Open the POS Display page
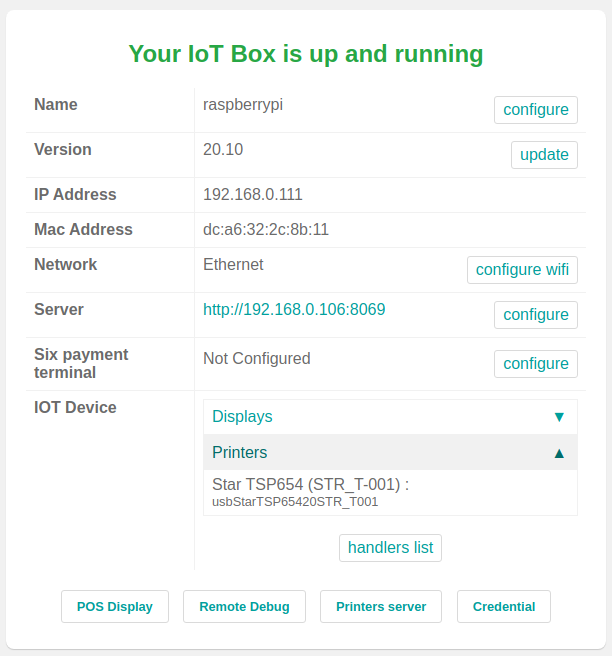 (x=115, y=607)
